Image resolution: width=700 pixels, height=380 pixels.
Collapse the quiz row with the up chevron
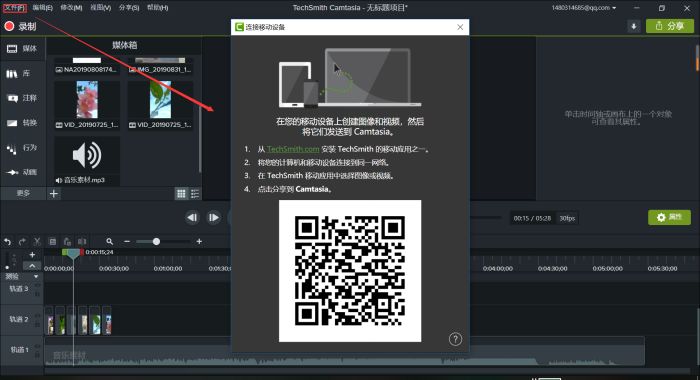(x=32, y=266)
